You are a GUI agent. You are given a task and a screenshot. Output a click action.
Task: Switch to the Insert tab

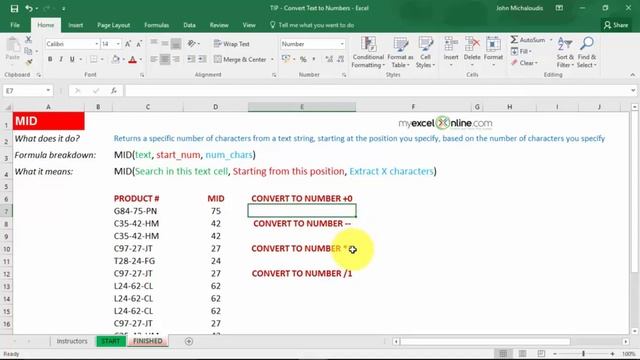pos(76,25)
